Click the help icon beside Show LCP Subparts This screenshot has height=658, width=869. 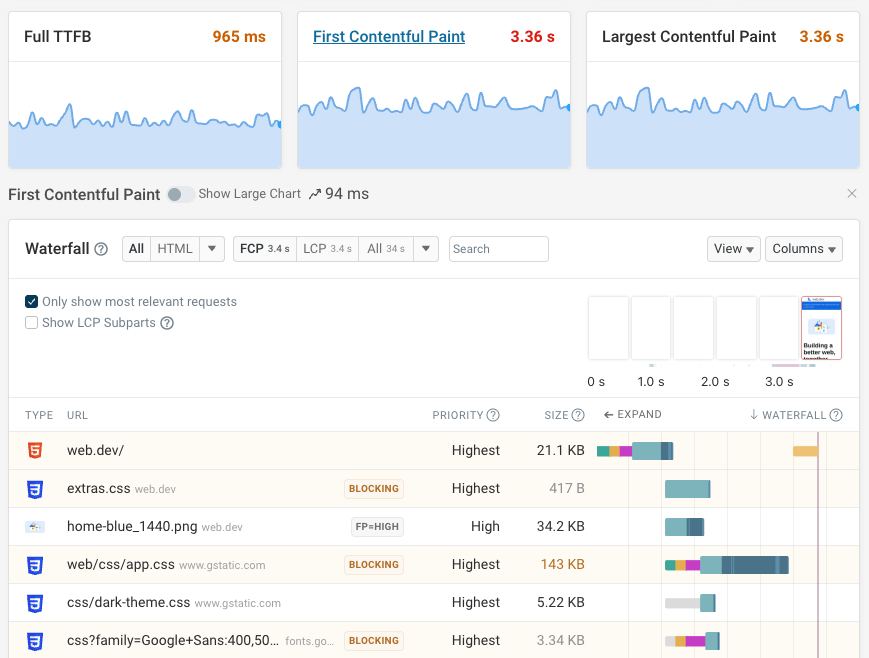pos(167,323)
